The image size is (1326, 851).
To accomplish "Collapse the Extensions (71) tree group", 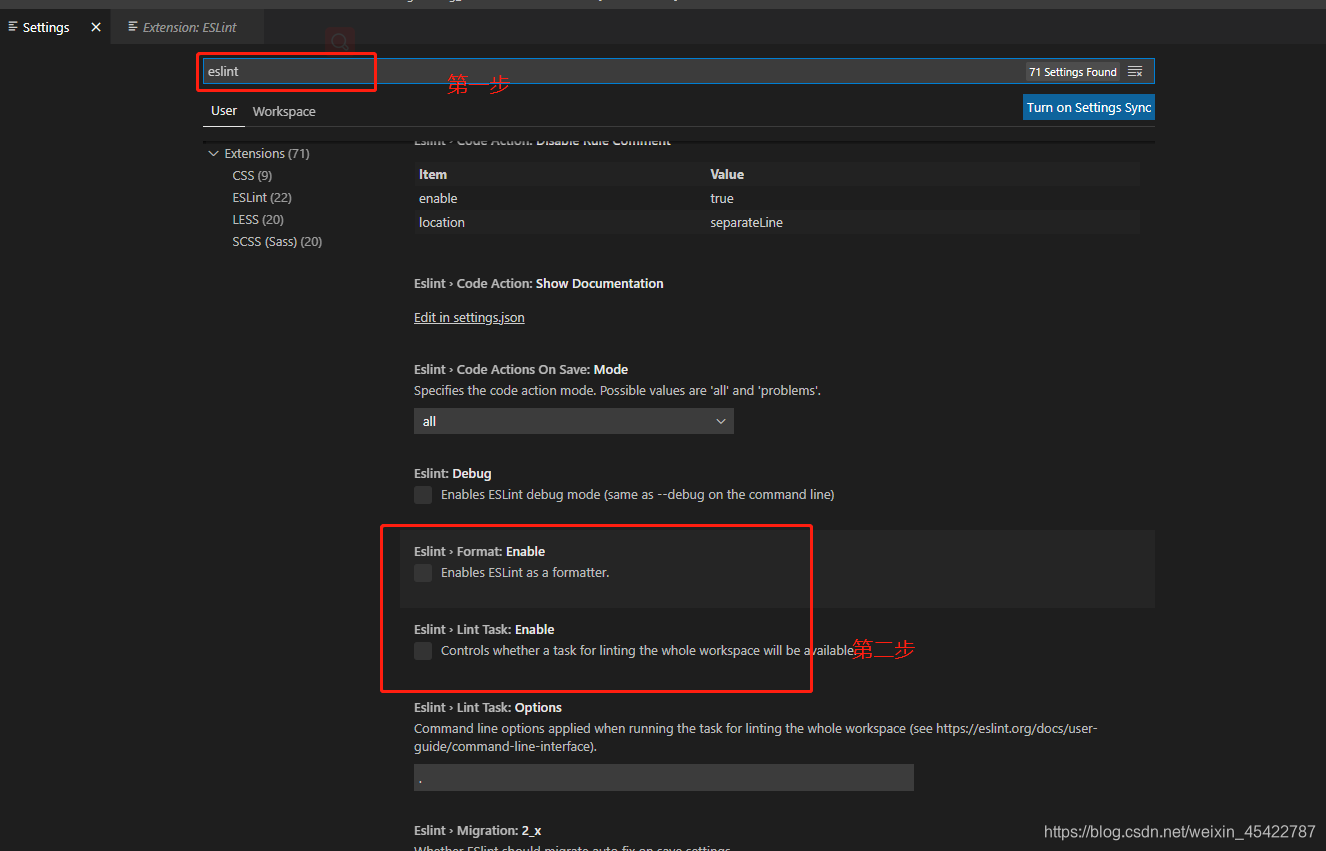I will pos(213,154).
